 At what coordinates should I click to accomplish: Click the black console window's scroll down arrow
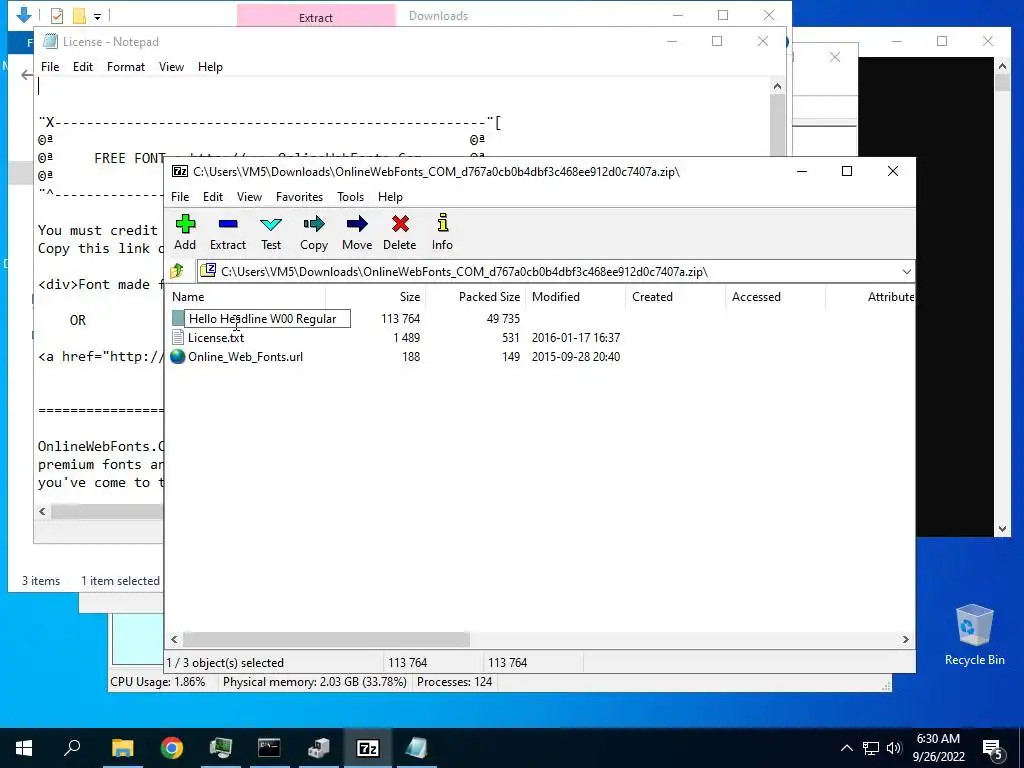coord(1002,529)
